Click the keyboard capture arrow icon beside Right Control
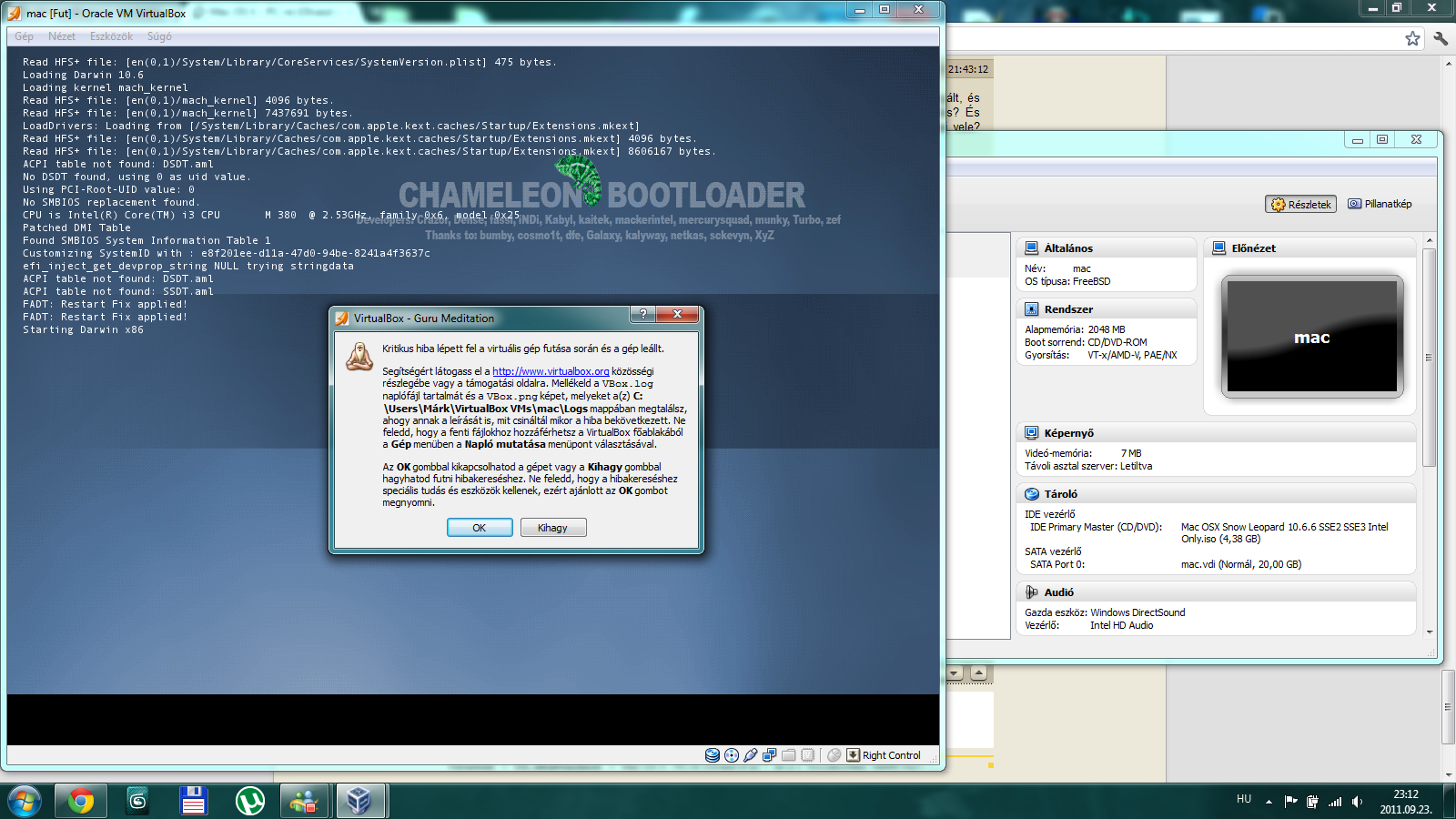This screenshot has width=1456, height=819. [x=853, y=755]
